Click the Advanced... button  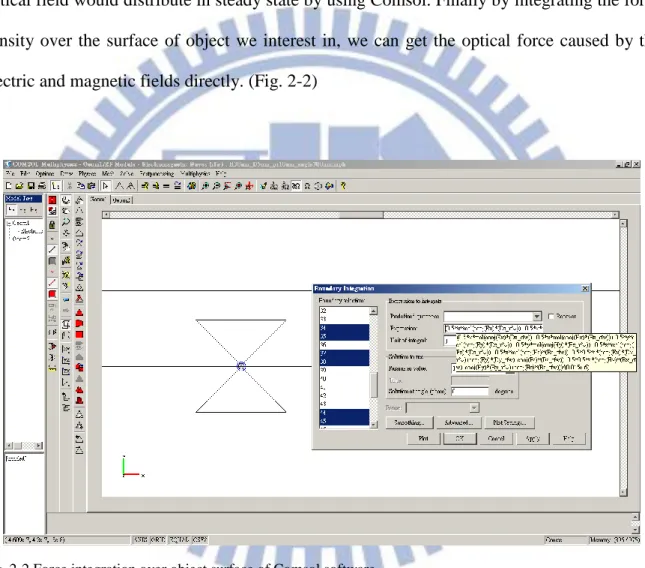click(458, 422)
